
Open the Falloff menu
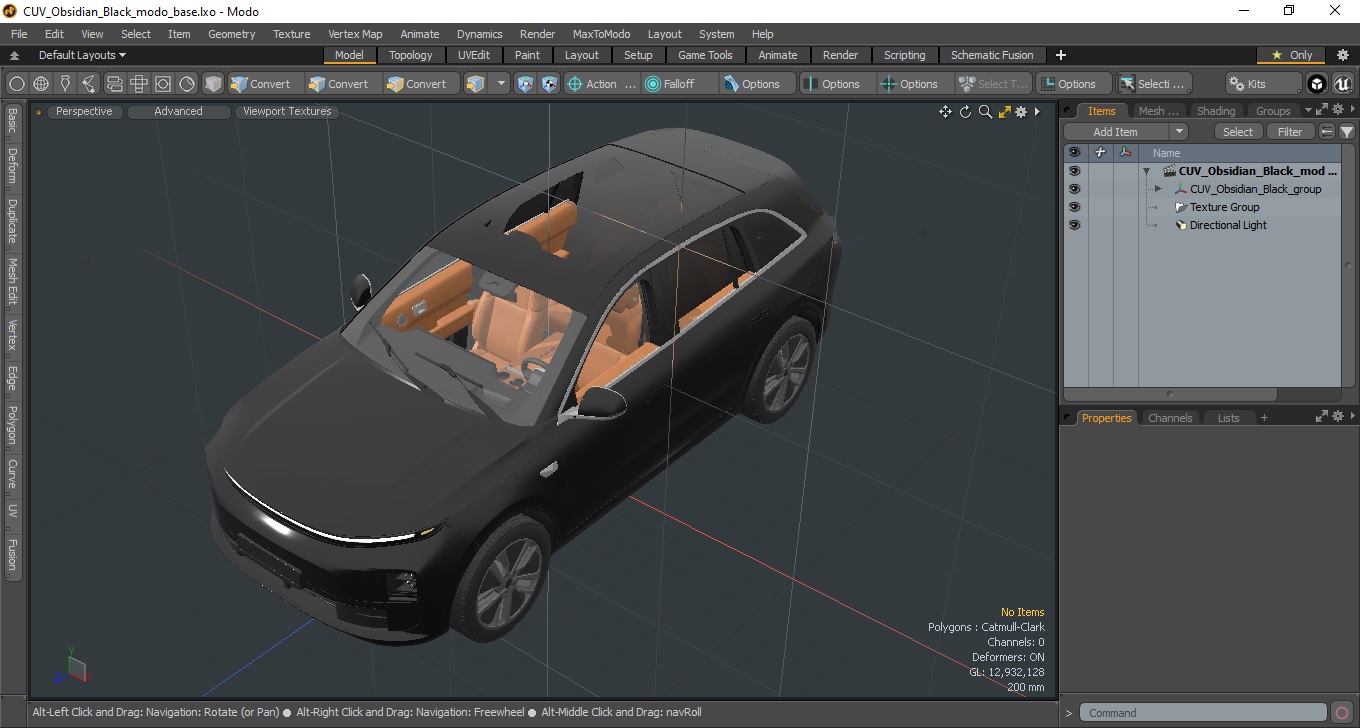(681, 84)
